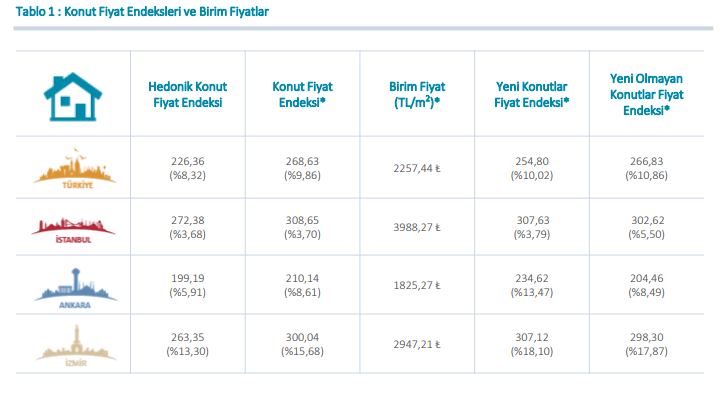Click Ankara new housing index value 234,62

pos(532,278)
